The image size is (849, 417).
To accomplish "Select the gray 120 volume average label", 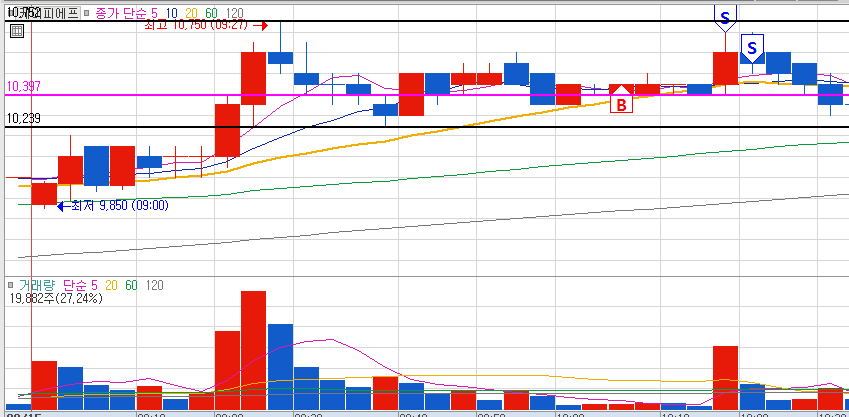I will click(154, 285).
